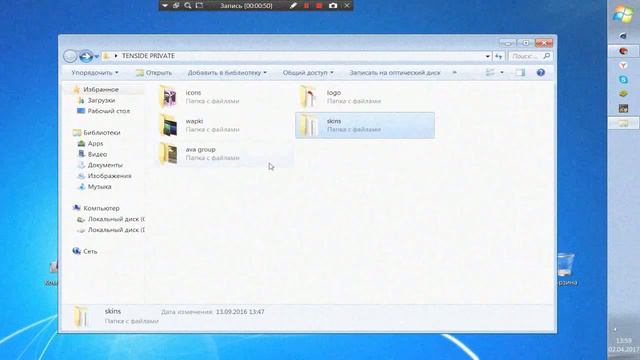Click Записать на оптический диск
This screenshot has height=360, width=640.
[x=395, y=73]
